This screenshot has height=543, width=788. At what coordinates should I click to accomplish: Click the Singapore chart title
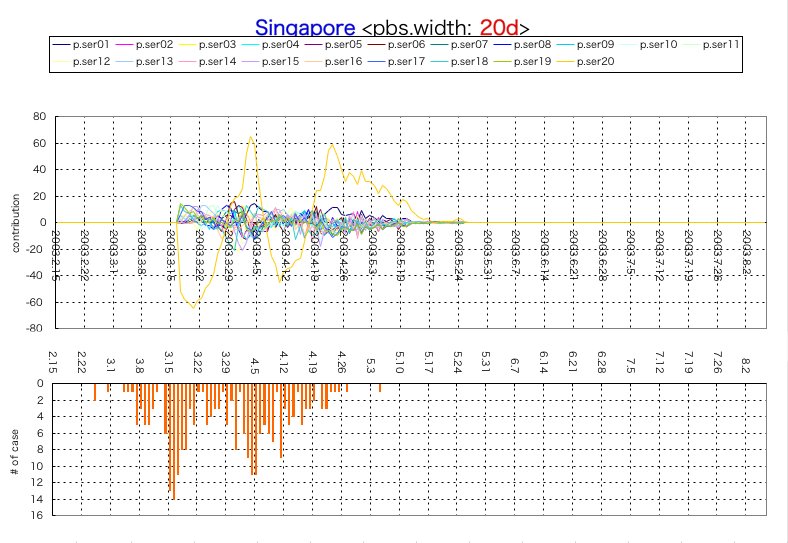pyautogui.click(x=305, y=28)
